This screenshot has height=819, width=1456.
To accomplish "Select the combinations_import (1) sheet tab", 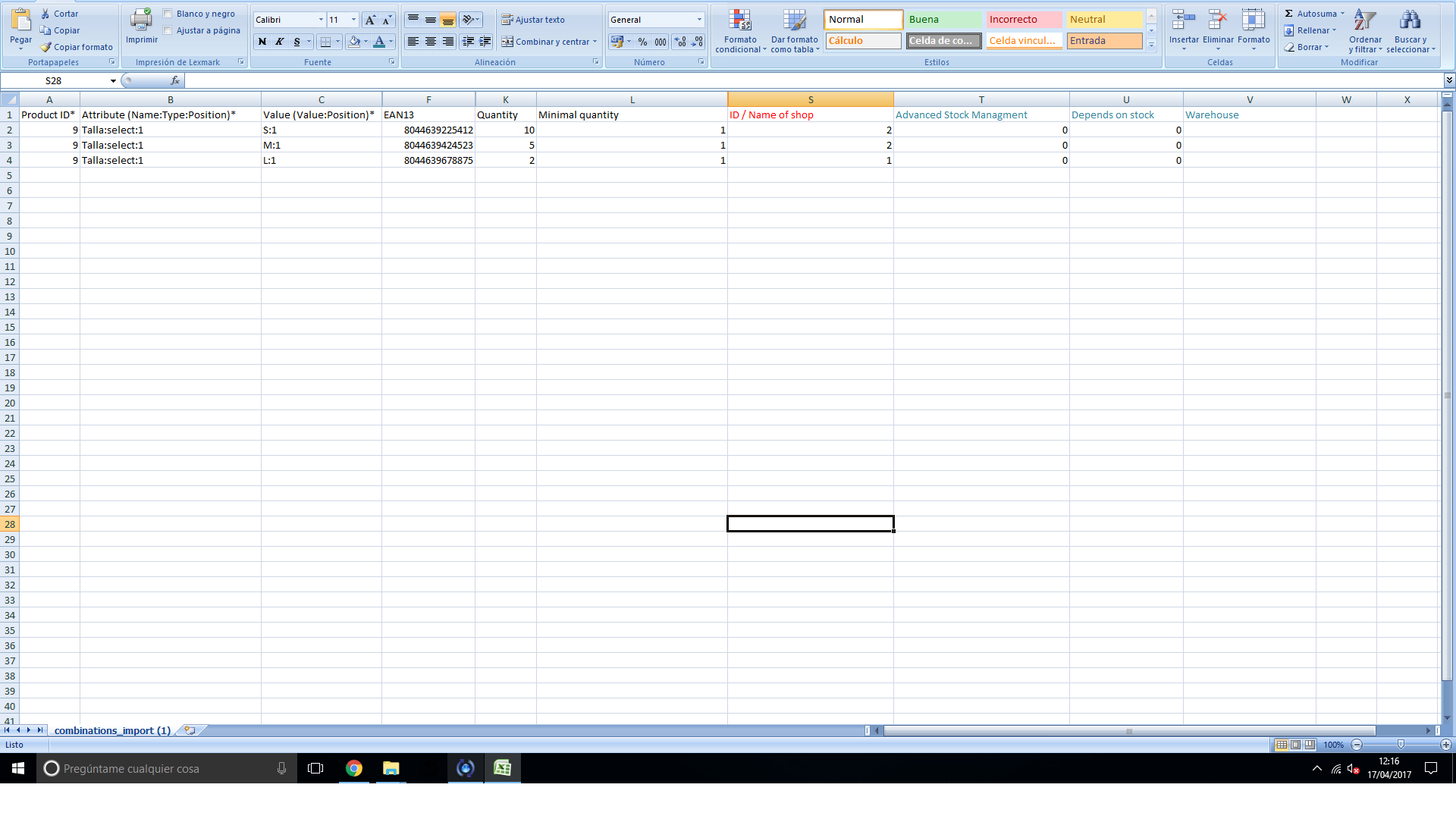I will 112,730.
